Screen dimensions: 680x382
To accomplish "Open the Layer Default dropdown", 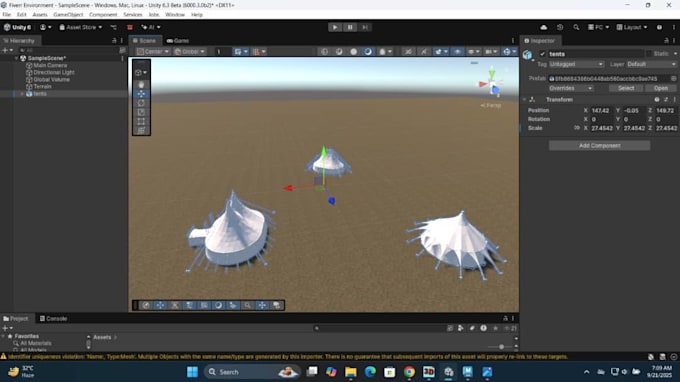I will pos(651,64).
